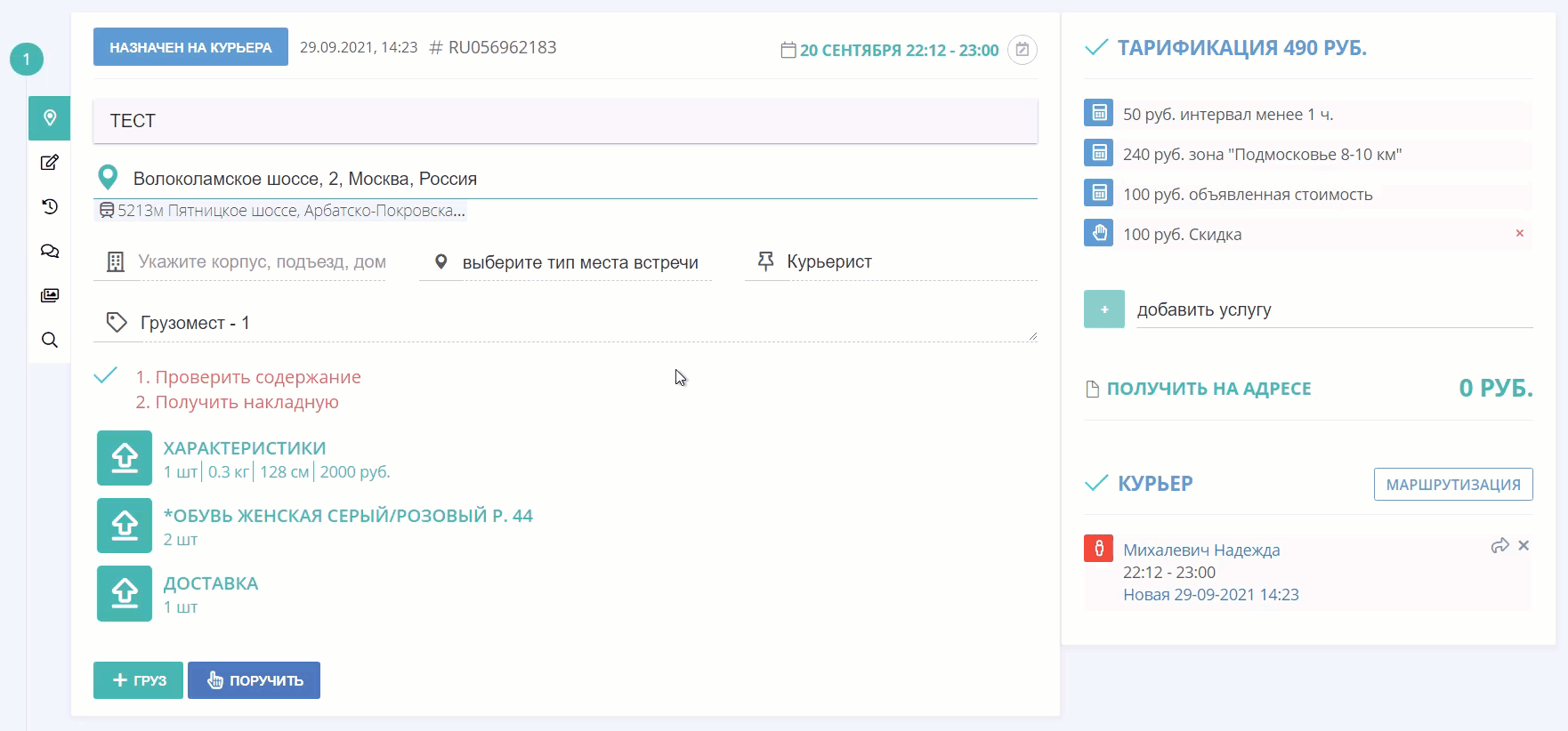
Task: Remove courier Михалевич Надежда
Action: point(1524,546)
